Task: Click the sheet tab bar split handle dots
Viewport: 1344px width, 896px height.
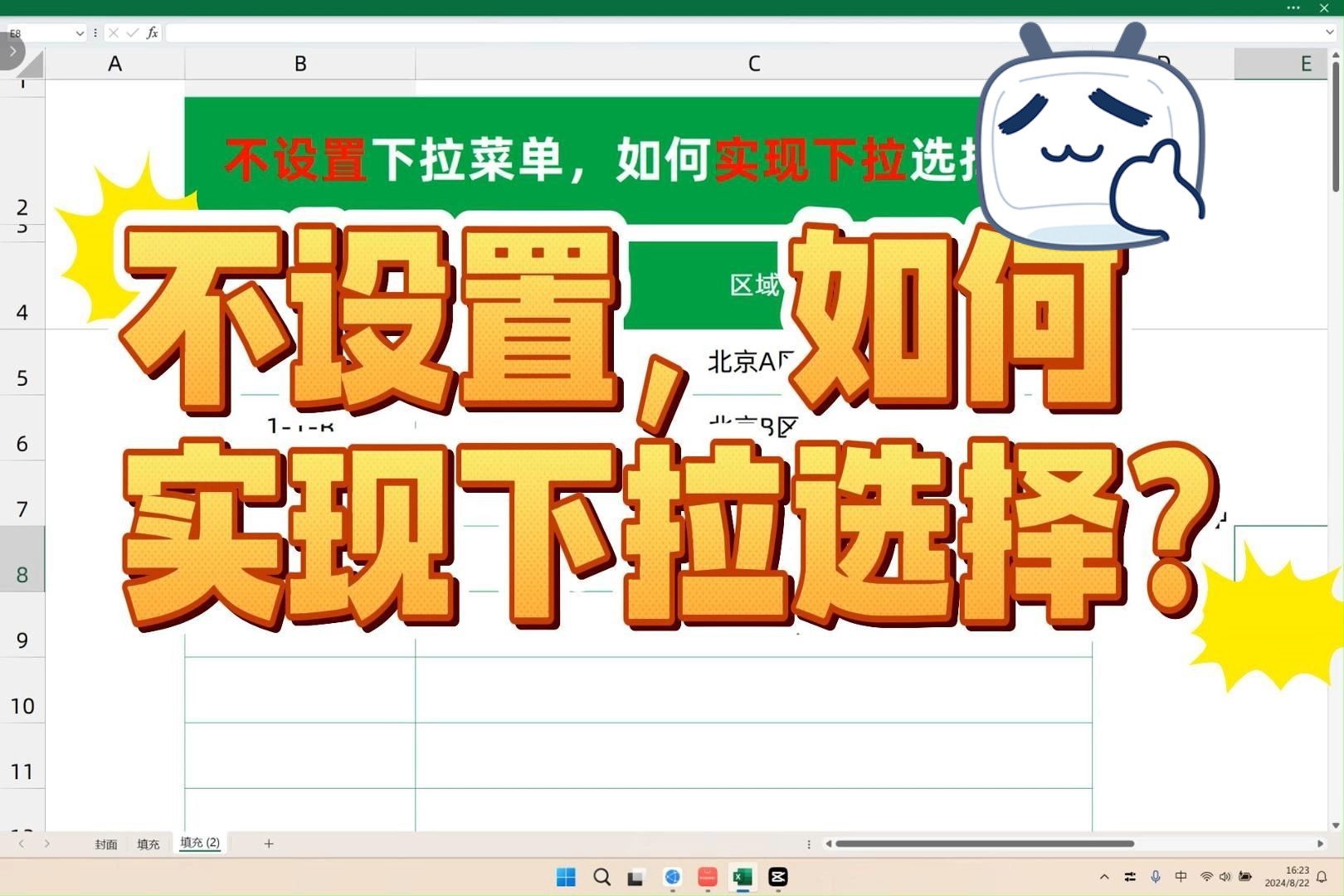Action: tap(809, 845)
